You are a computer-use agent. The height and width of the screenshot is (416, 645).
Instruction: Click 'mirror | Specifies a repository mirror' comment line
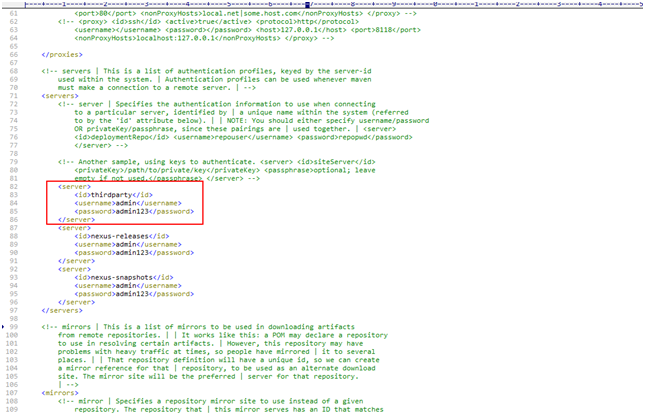(211, 401)
